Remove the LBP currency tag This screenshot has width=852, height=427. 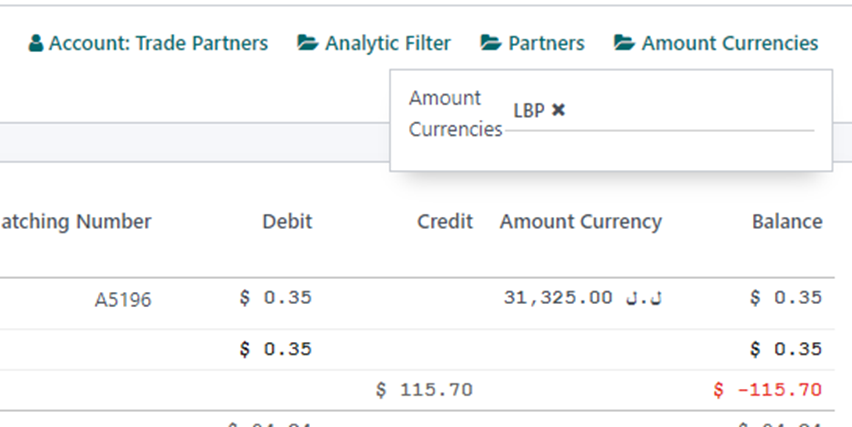pyautogui.click(x=558, y=110)
